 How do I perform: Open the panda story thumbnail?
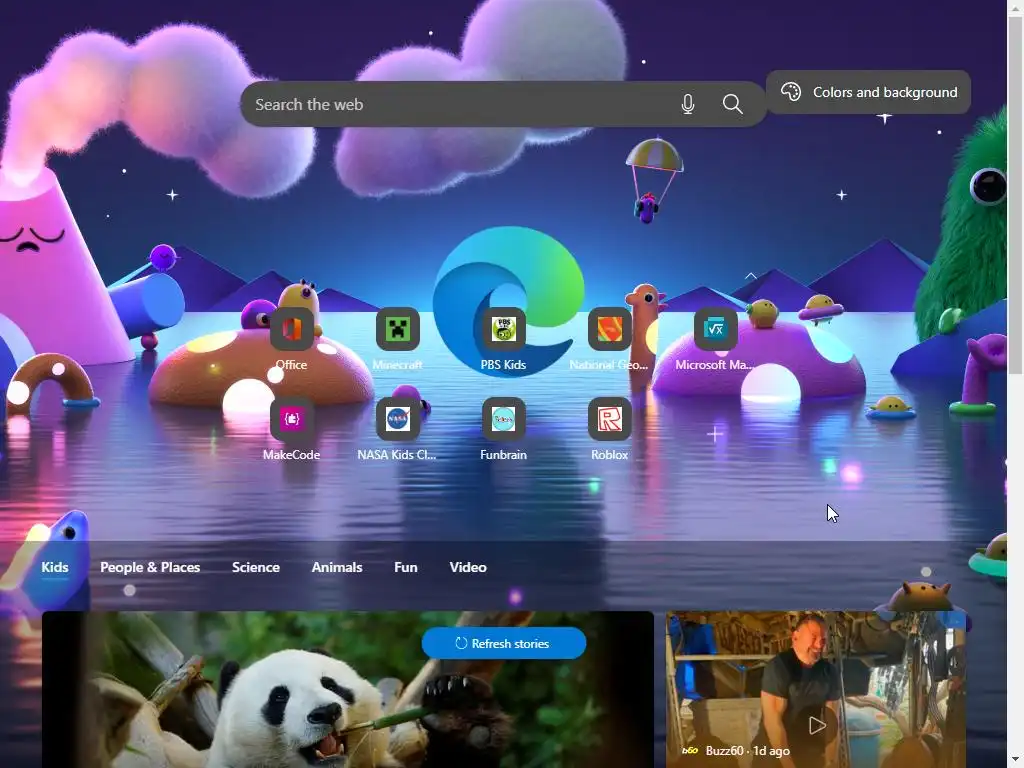click(347, 690)
